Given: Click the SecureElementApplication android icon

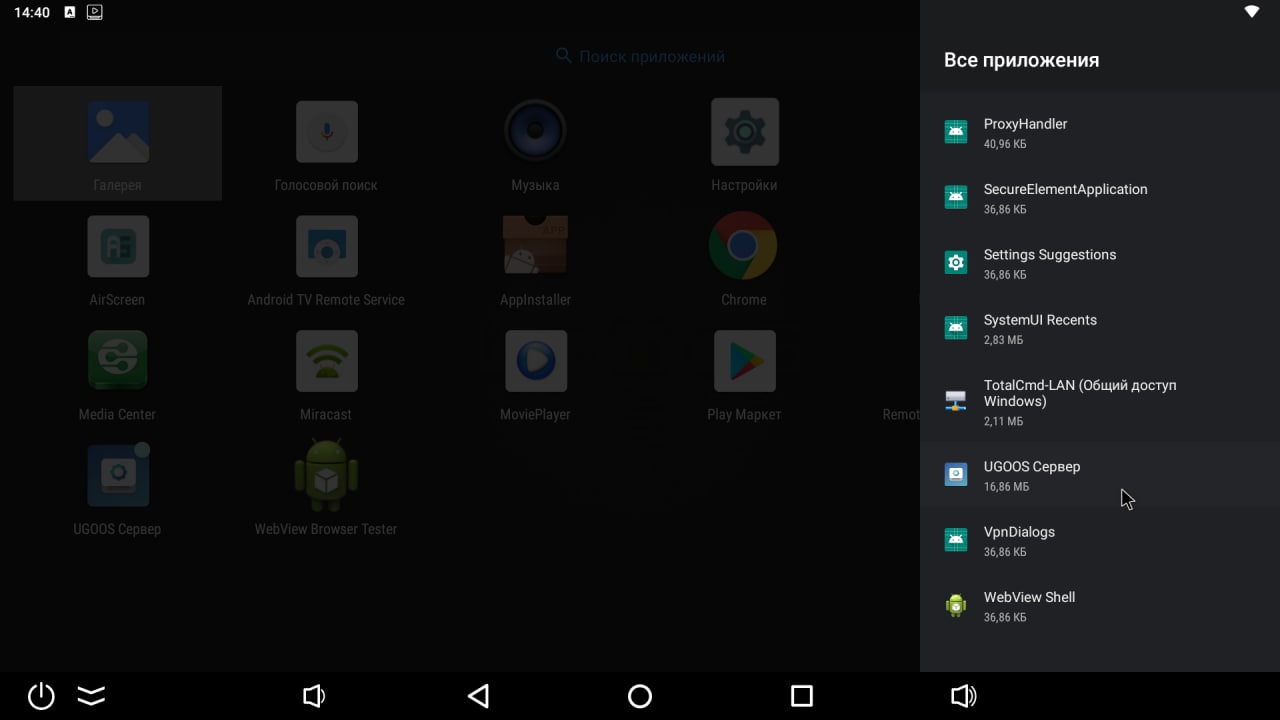Looking at the screenshot, I should click(x=956, y=197).
